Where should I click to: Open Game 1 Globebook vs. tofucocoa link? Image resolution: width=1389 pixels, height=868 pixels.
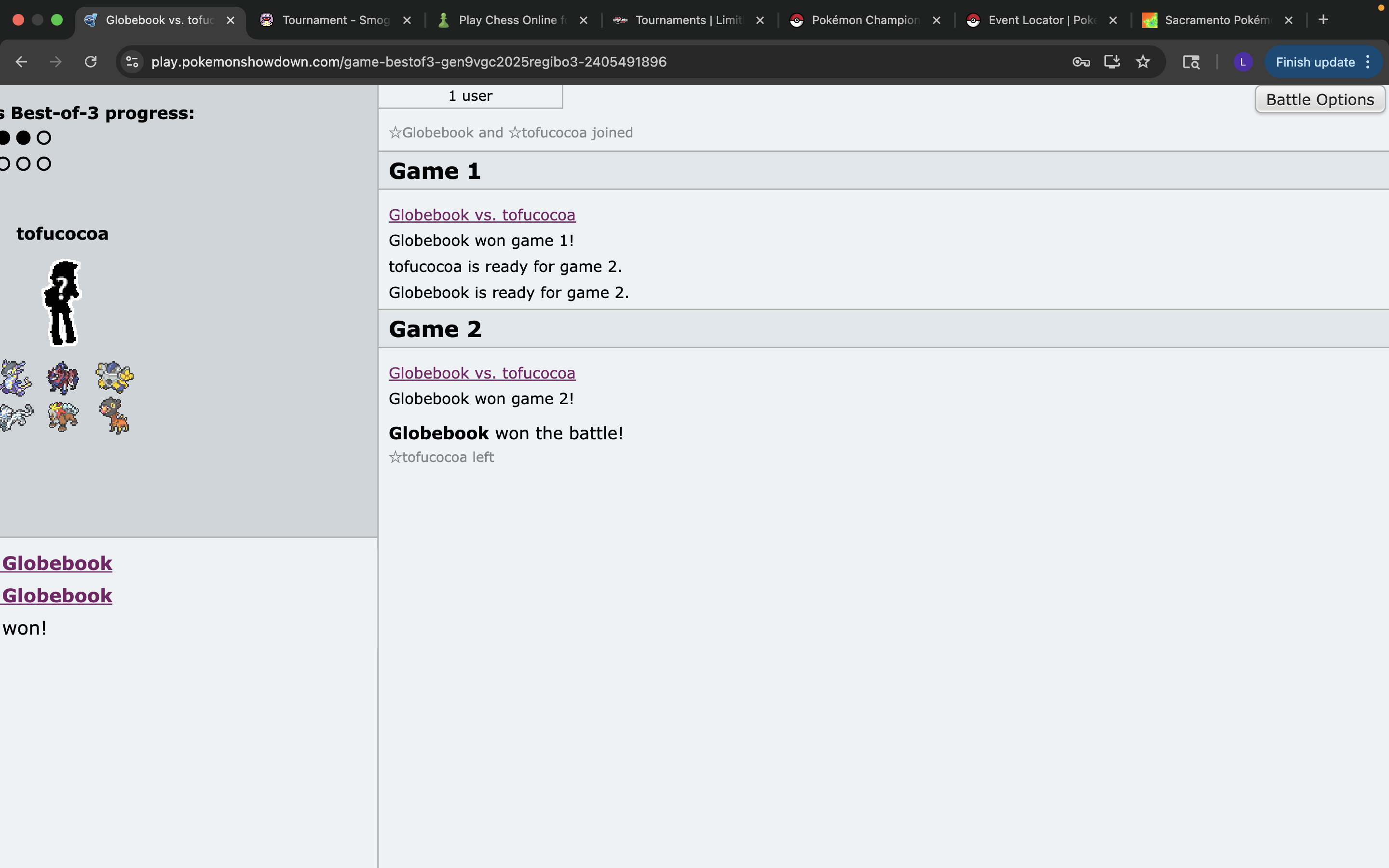[481, 215]
